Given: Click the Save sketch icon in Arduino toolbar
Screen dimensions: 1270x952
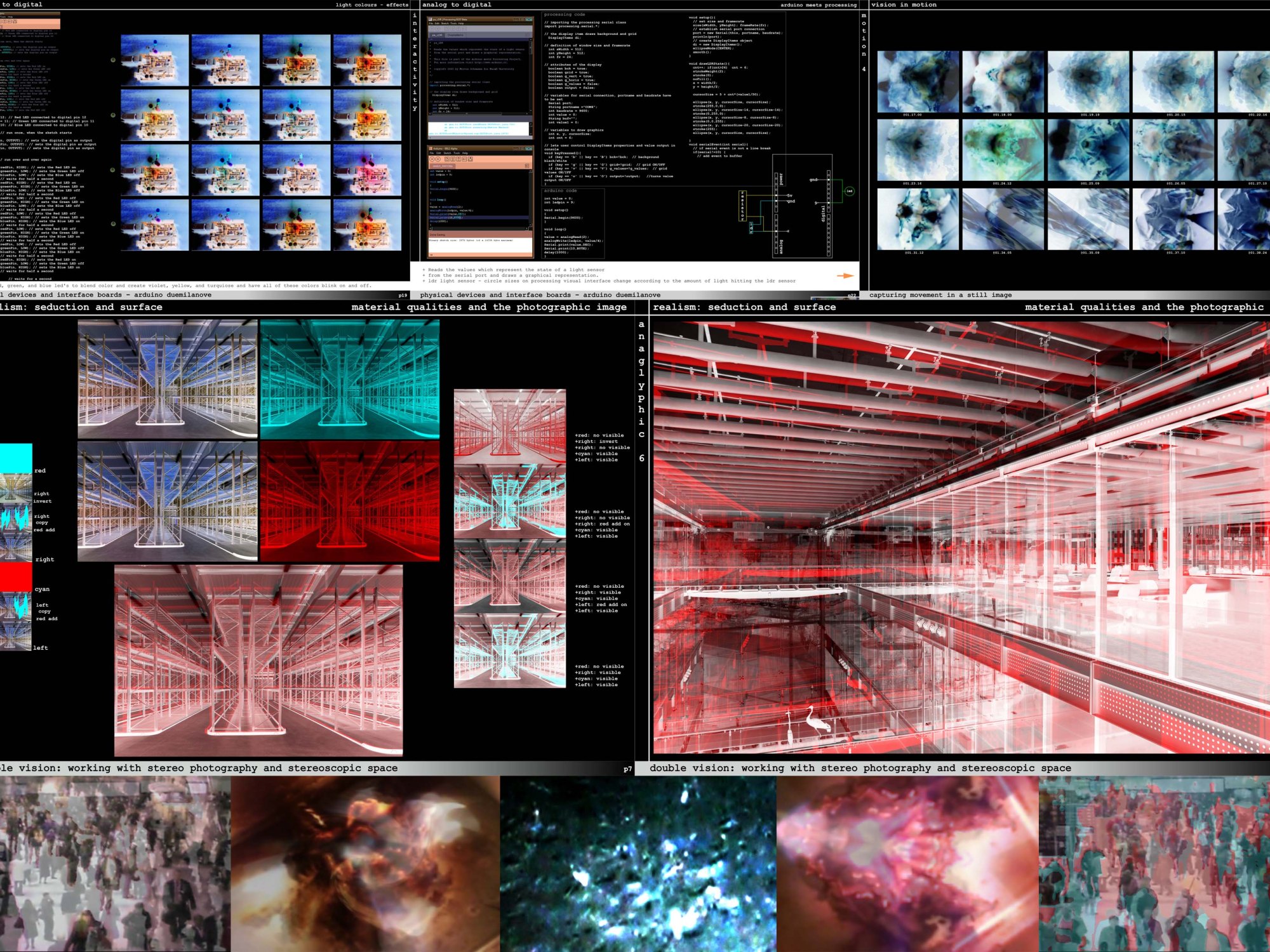Looking at the screenshot, I should click(458, 159).
